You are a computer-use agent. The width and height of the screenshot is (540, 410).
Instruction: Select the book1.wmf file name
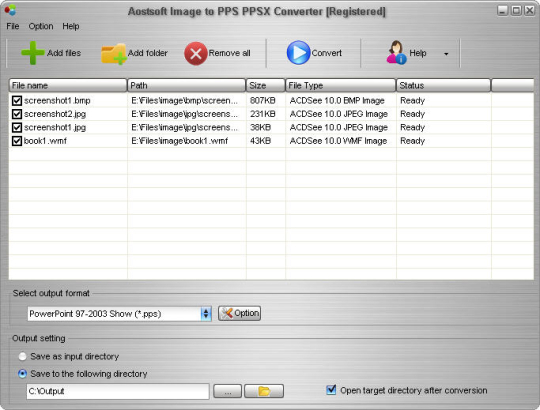45,141
